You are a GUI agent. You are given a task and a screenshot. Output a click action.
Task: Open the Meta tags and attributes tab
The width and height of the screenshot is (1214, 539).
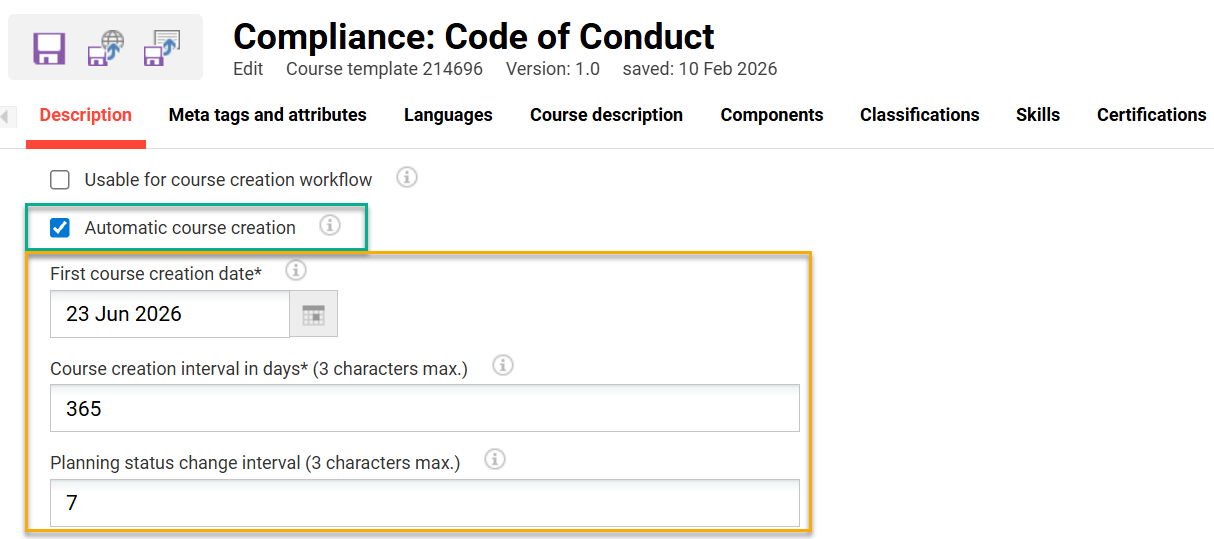(268, 115)
